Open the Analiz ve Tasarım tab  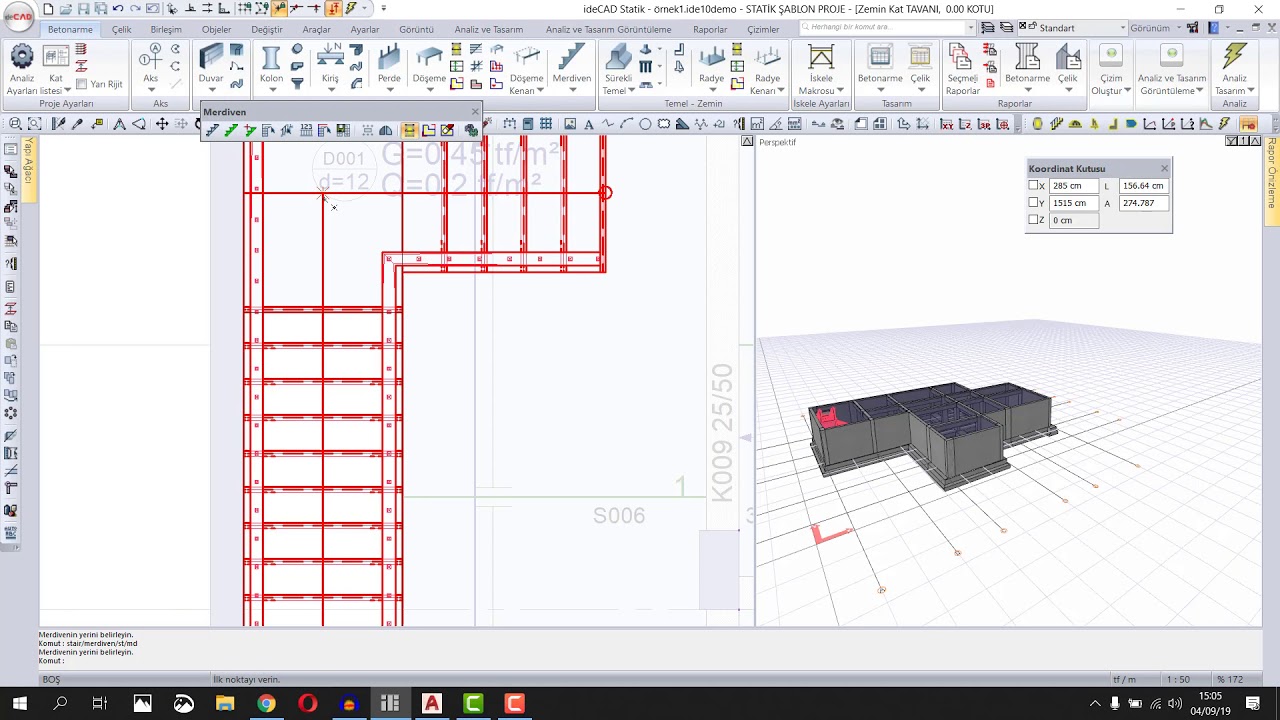488,29
